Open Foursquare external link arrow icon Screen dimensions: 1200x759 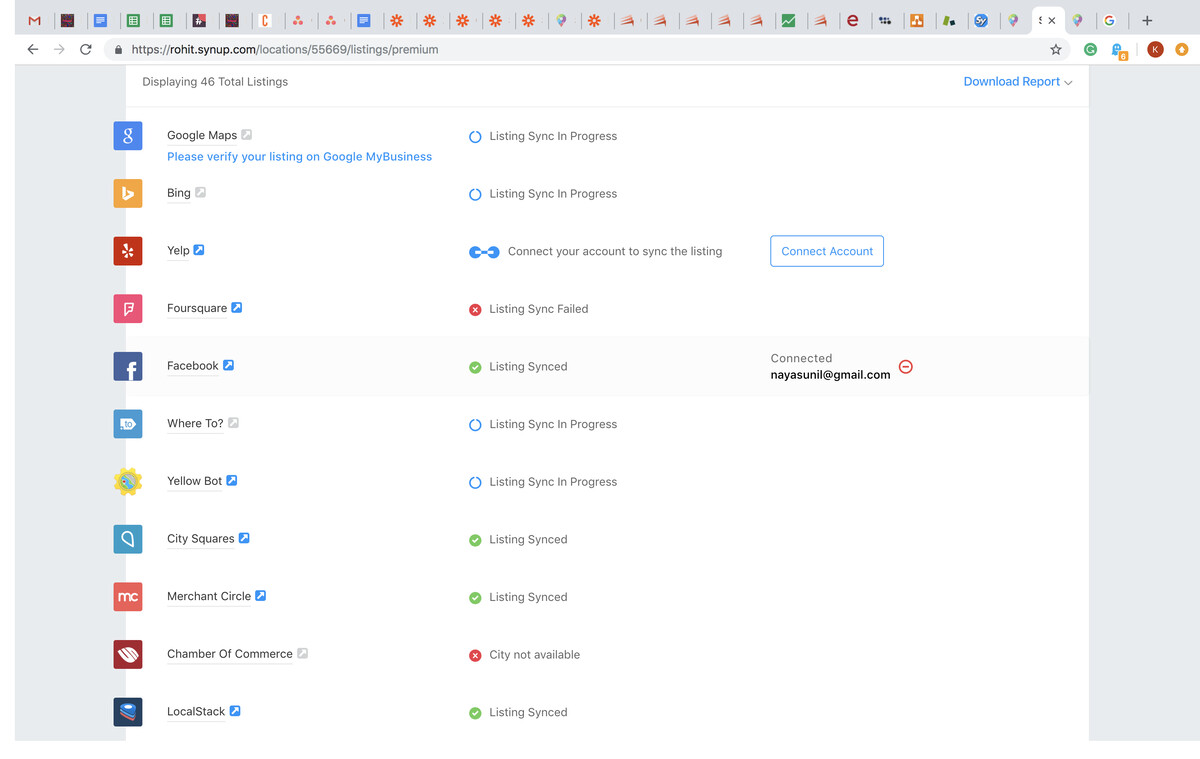click(237, 308)
